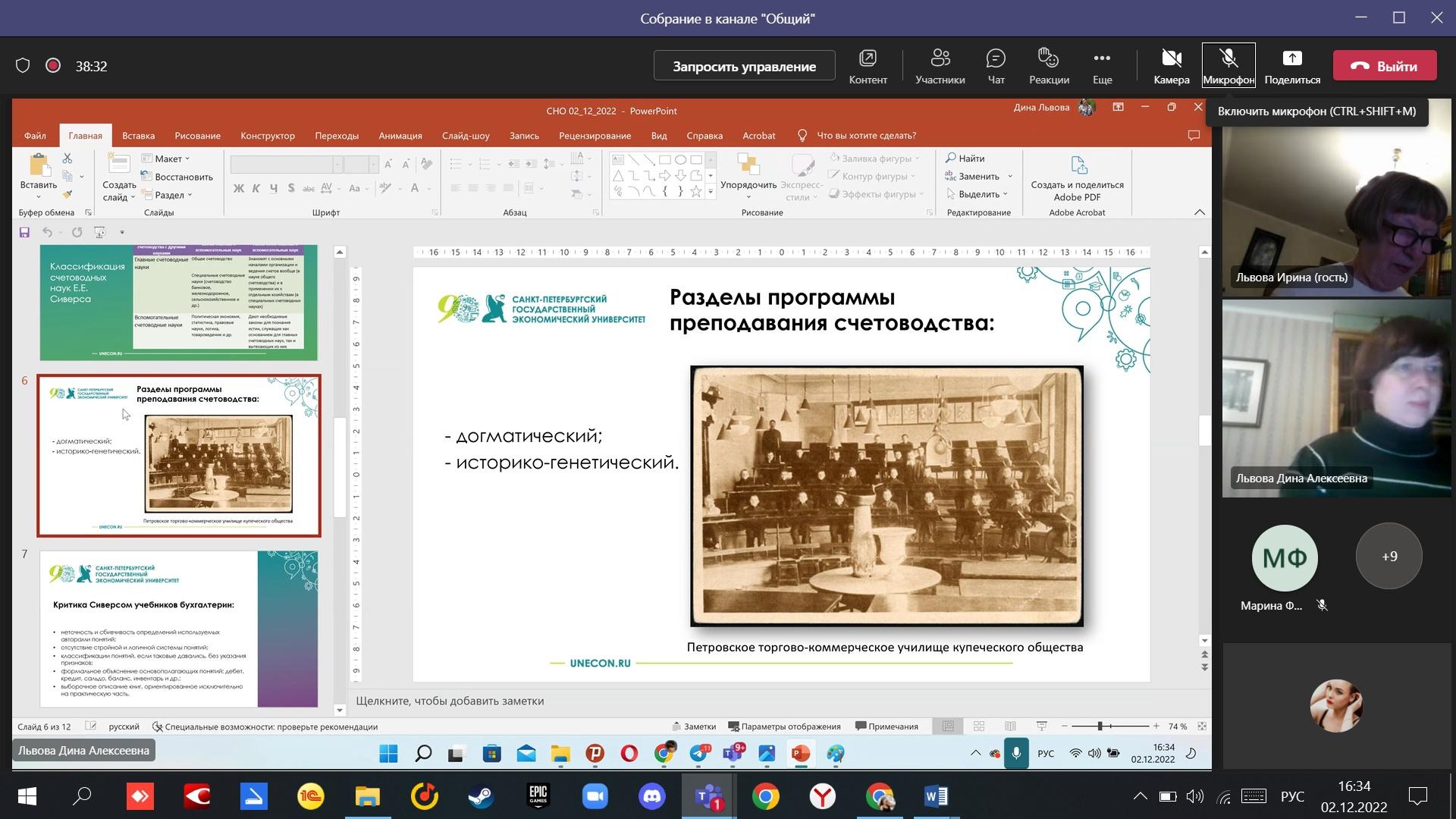This screenshot has height=819, width=1456.
Task: Expand the Раздел section dropdown
Action: pyautogui.click(x=167, y=195)
